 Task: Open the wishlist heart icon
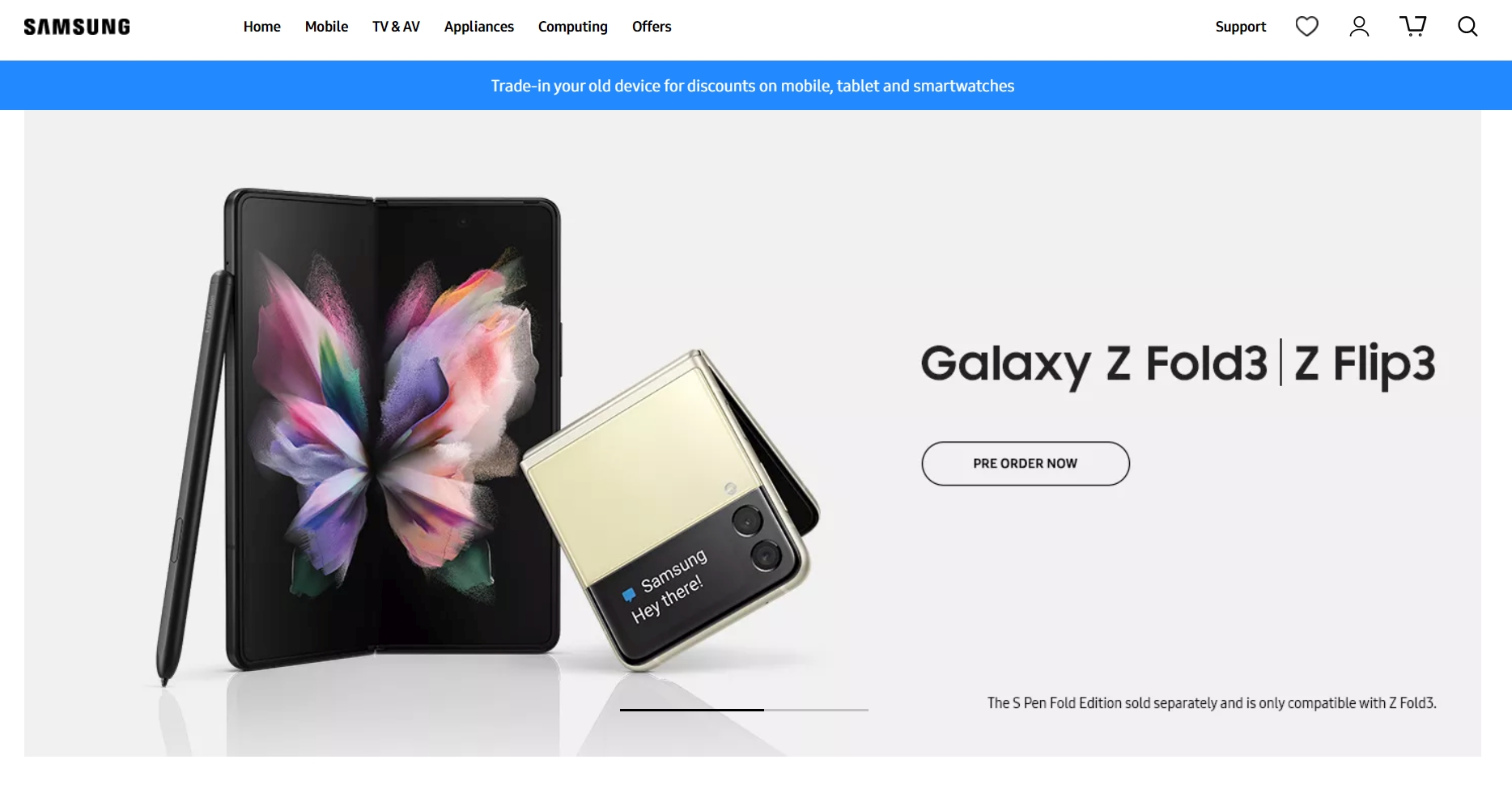(x=1306, y=27)
